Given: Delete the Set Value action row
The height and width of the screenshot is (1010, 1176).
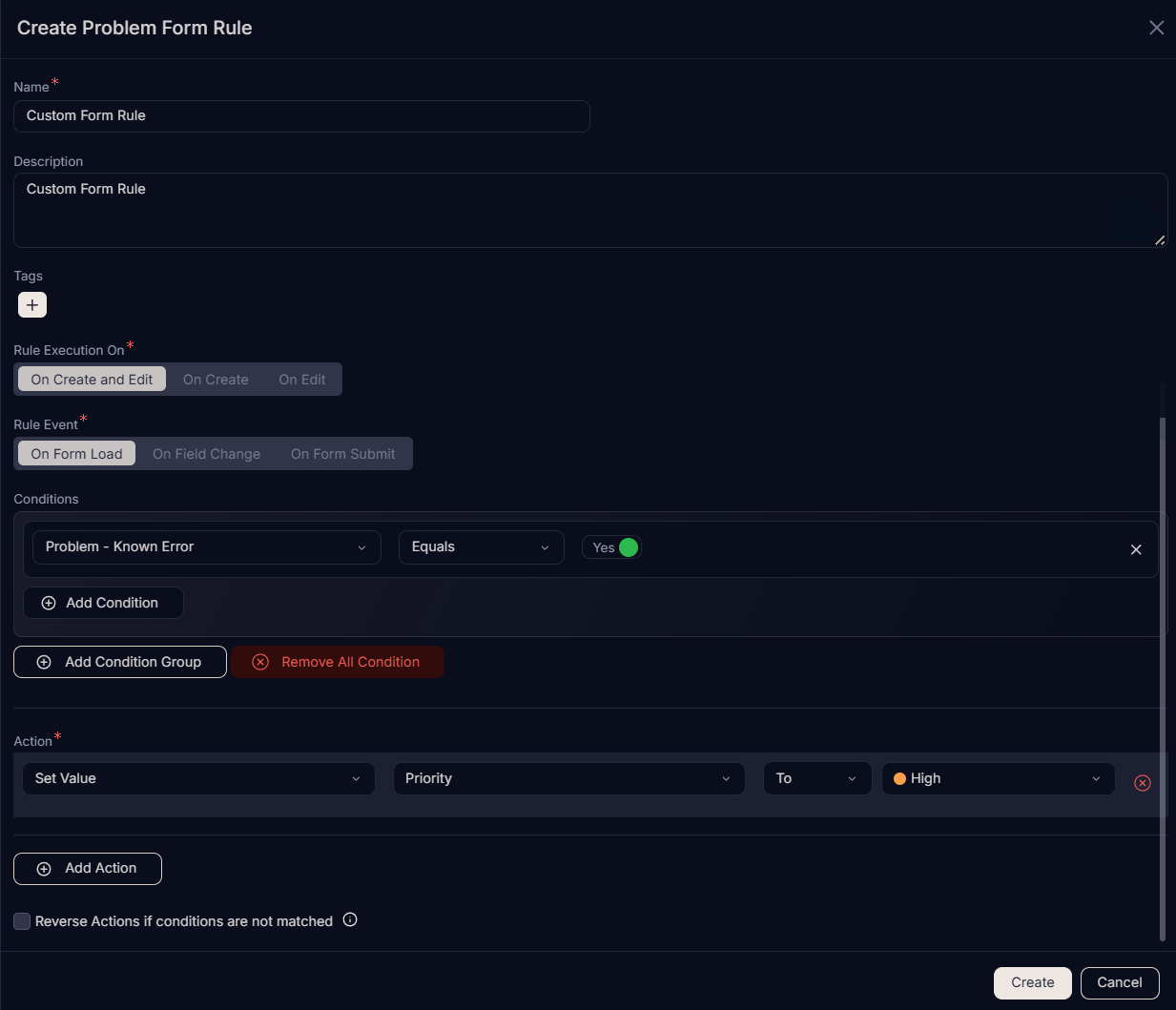Looking at the screenshot, I should point(1143,783).
